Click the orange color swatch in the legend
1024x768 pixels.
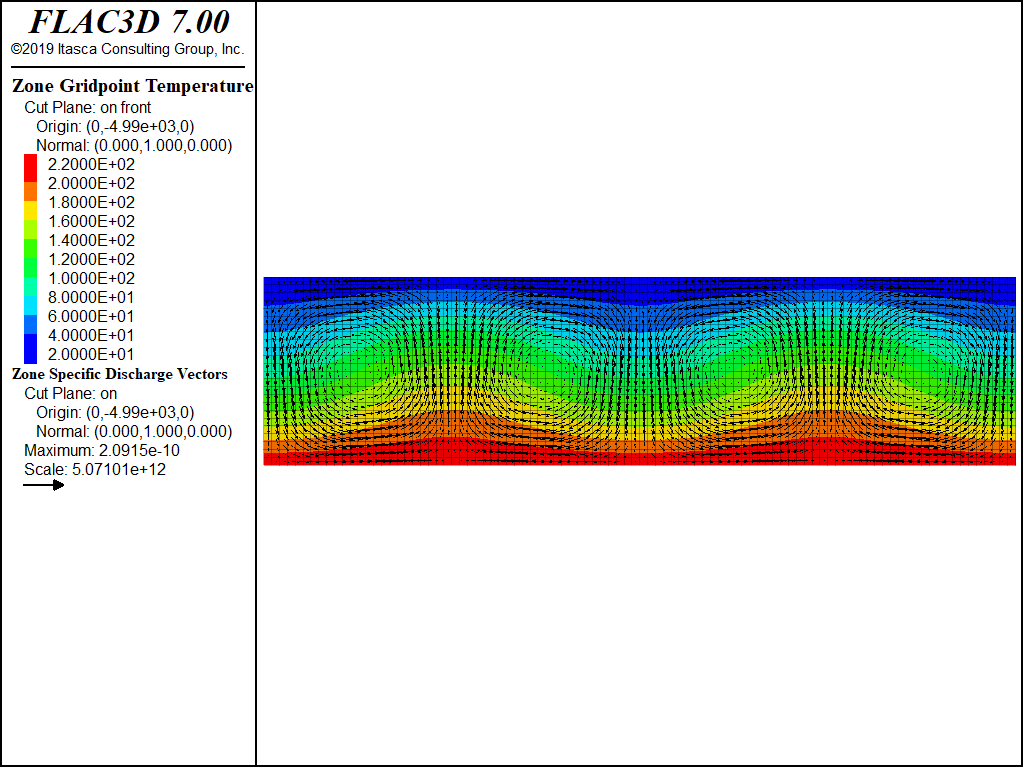31,191
